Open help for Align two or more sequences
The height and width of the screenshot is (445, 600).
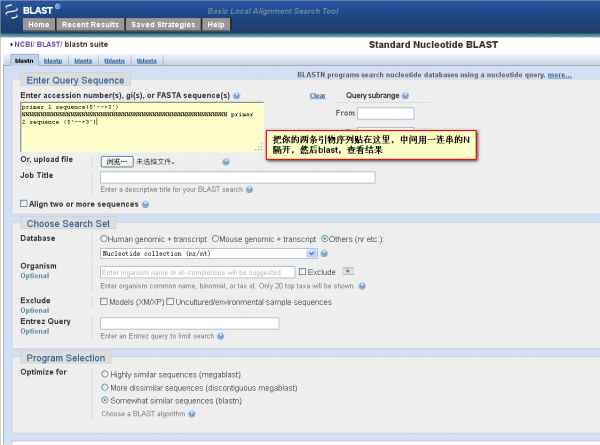[x=145, y=205]
